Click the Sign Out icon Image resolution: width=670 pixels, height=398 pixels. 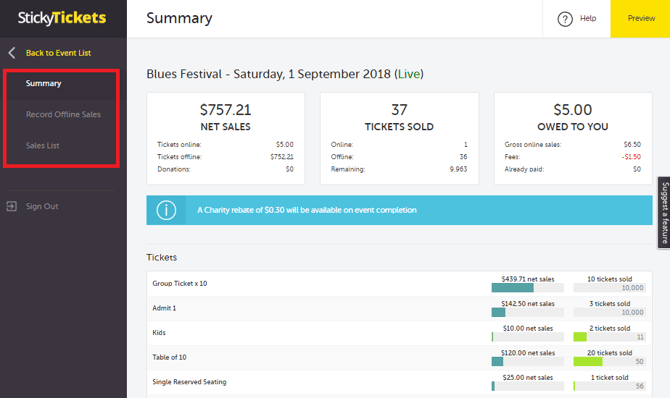tap(12, 206)
